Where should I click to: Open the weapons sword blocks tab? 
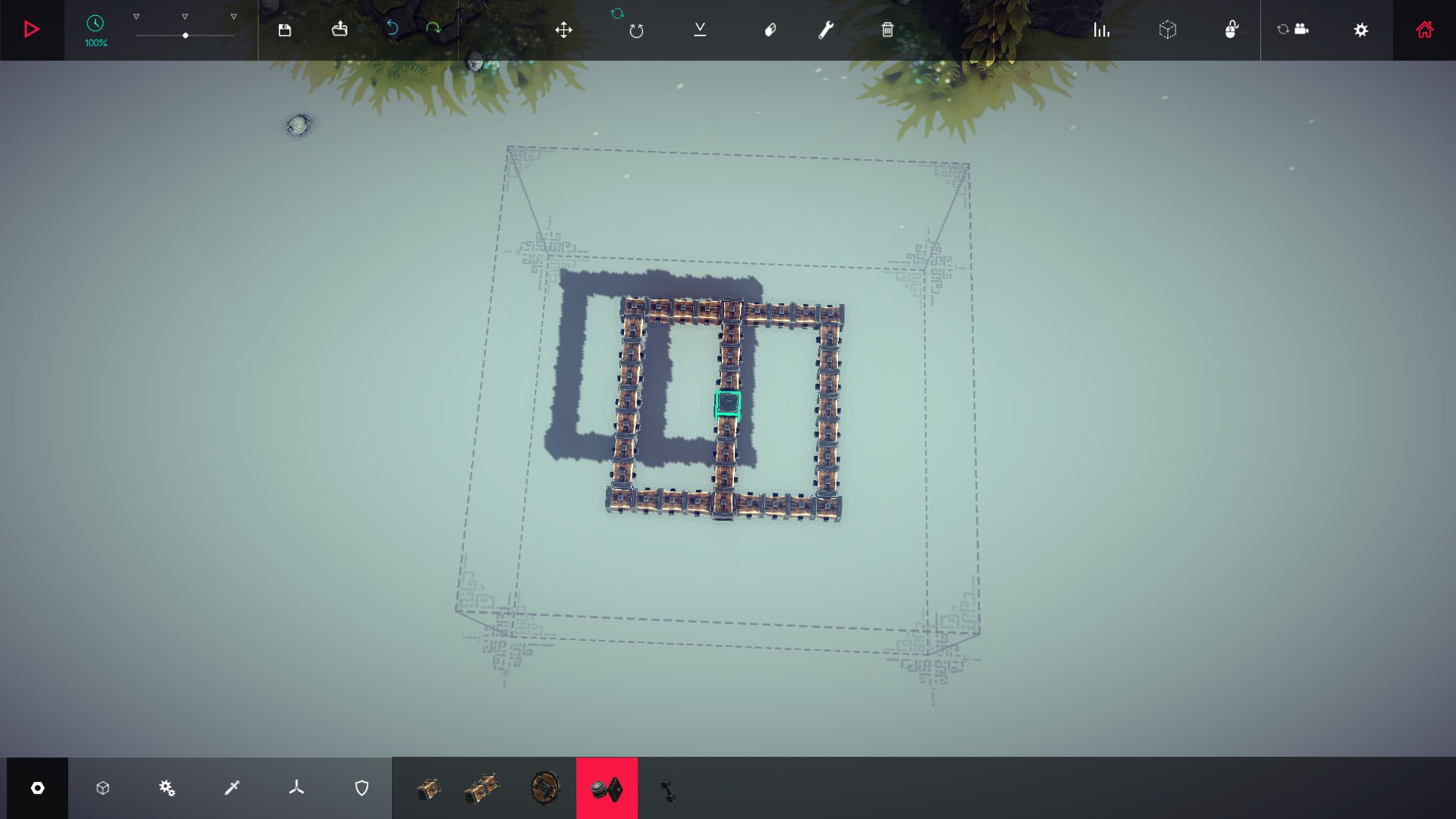pos(232,789)
